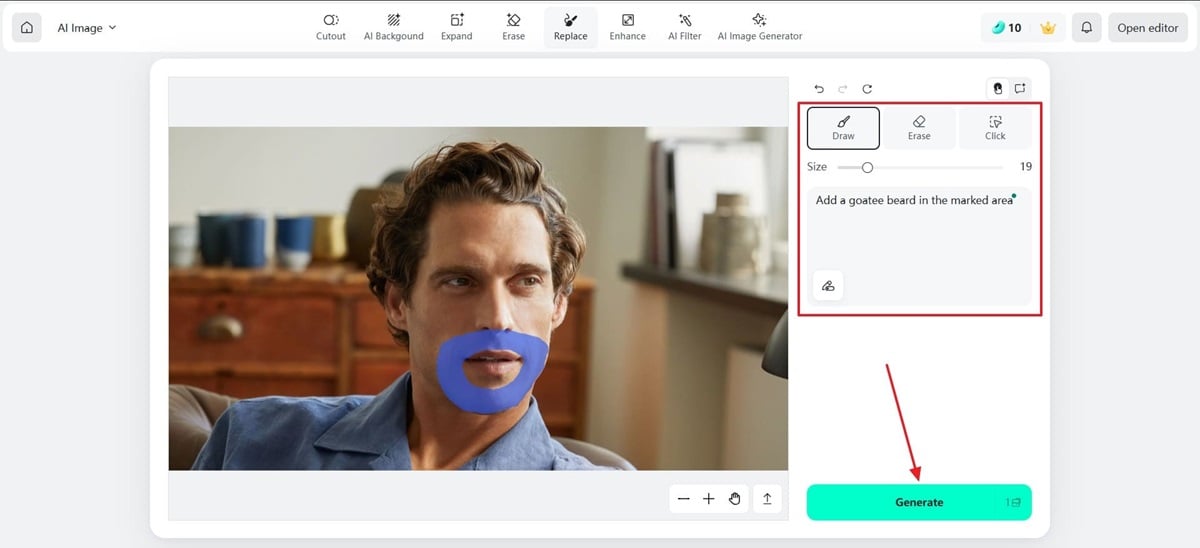Viewport: 1200px width, 548px height.
Task: Select the Draw brush mode
Action: [x=843, y=128]
